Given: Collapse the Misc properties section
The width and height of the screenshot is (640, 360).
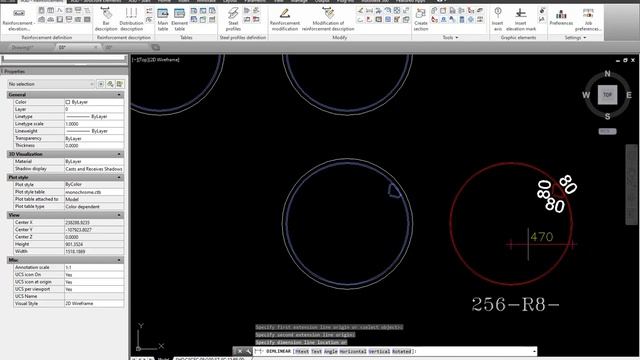Looking at the screenshot, I should point(119,260).
